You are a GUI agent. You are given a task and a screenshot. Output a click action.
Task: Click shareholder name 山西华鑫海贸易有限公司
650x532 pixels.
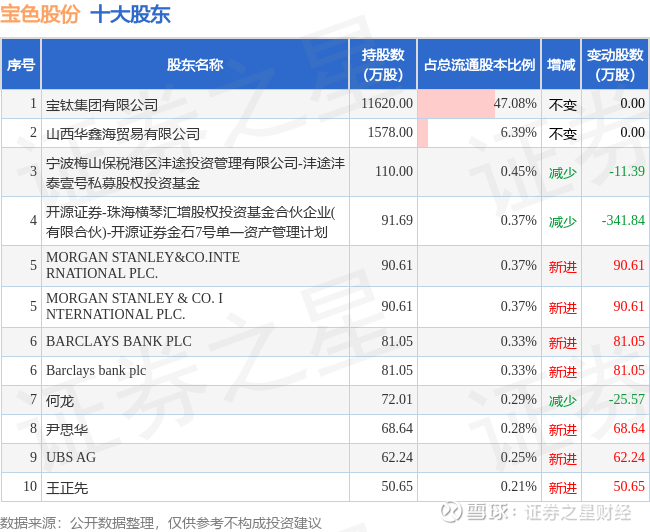coord(123,134)
